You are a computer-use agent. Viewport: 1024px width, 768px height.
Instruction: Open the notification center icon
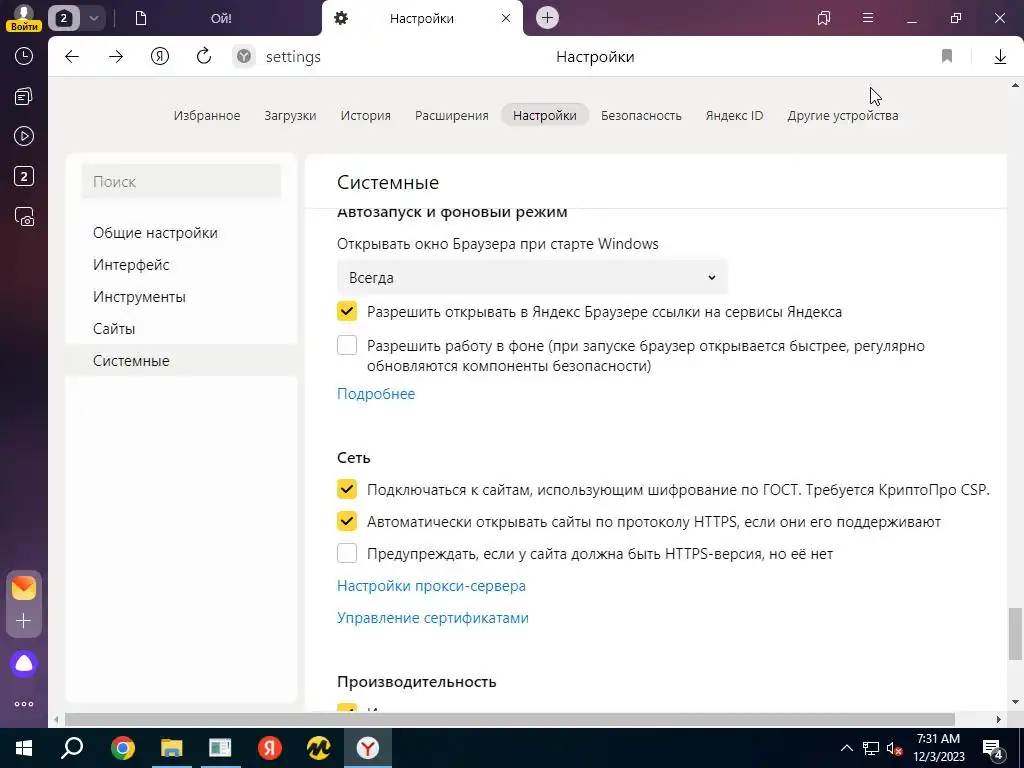pyautogui.click(x=993, y=749)
